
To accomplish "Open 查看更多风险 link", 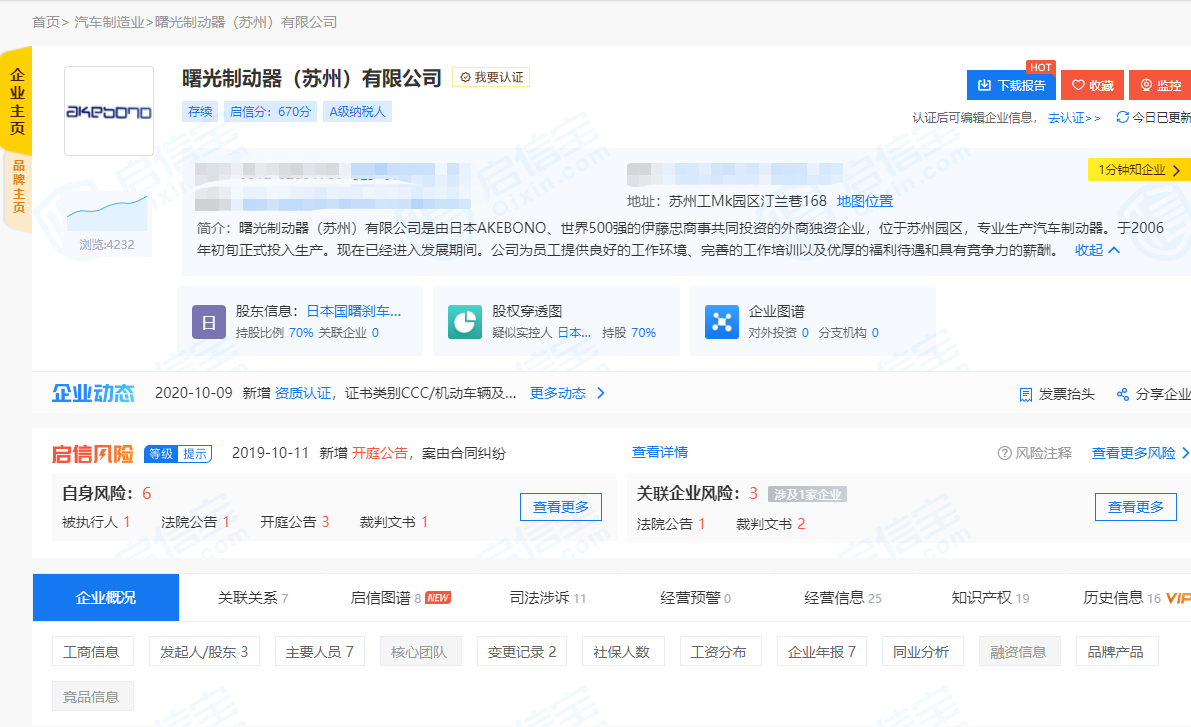I will tap(1140, 453).
